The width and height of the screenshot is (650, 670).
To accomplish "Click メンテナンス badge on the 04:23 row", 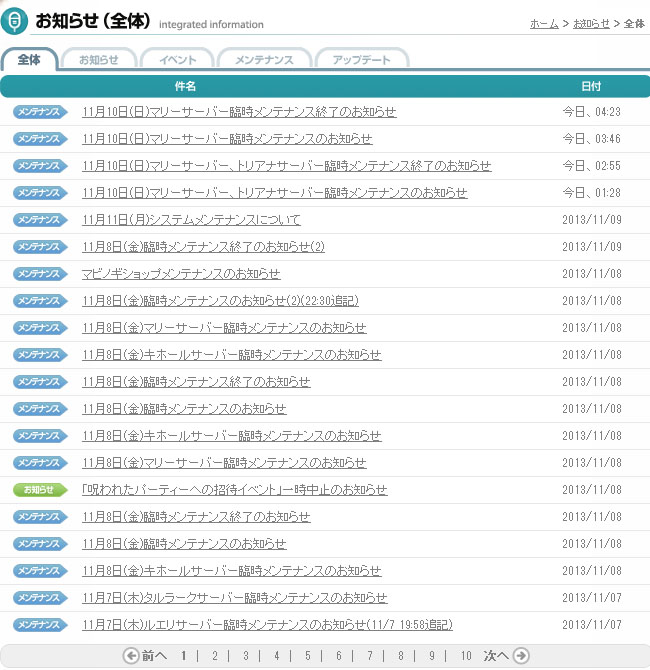I will tap(40, 112).
